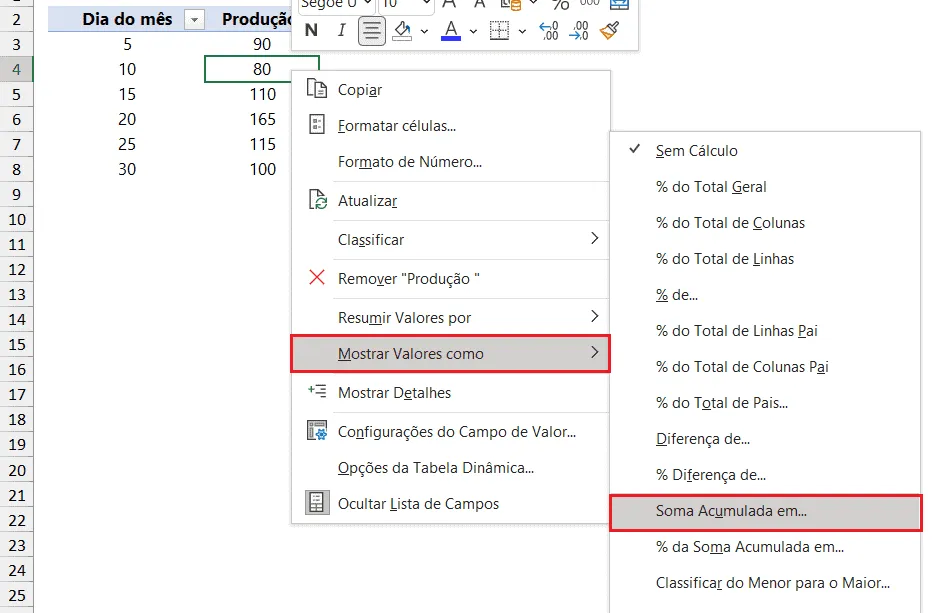936x613 pixels.
Task: Click the borders icon
Action: tap(499, 30)
